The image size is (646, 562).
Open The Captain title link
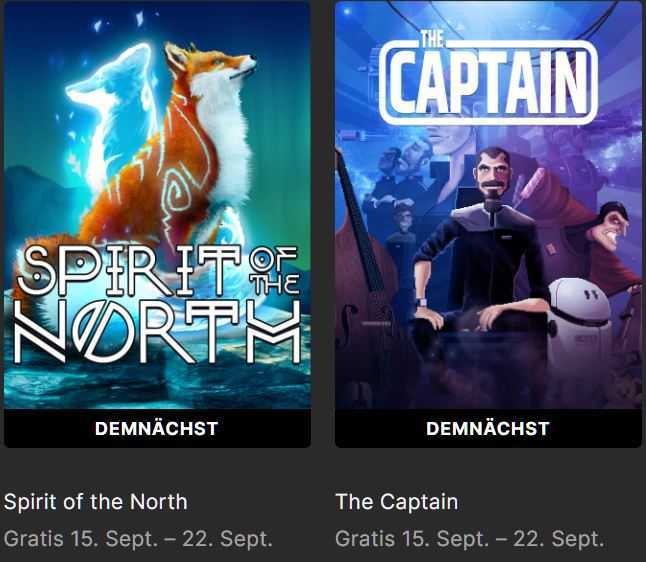coord(397,502)
